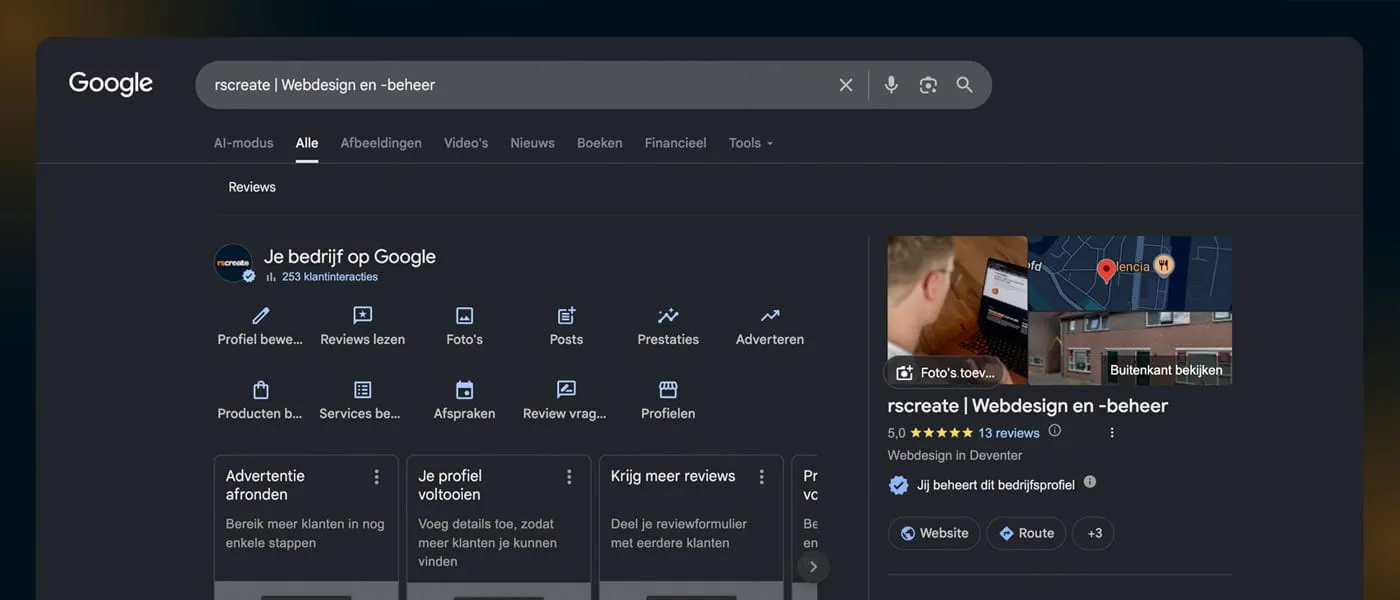Click the rscreate business logo
Viewport: 1400px width, 600px height.
(234, 263)
